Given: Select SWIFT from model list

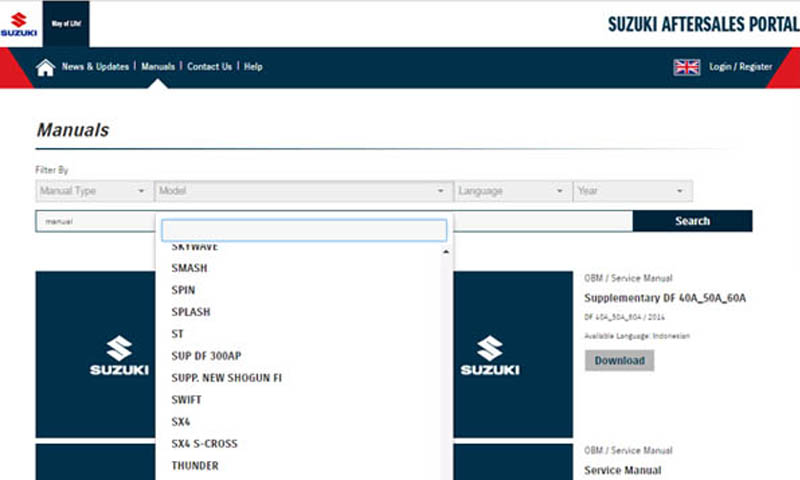Looking at the screenshot, I should pyautogui.click(x=186, y=400).
